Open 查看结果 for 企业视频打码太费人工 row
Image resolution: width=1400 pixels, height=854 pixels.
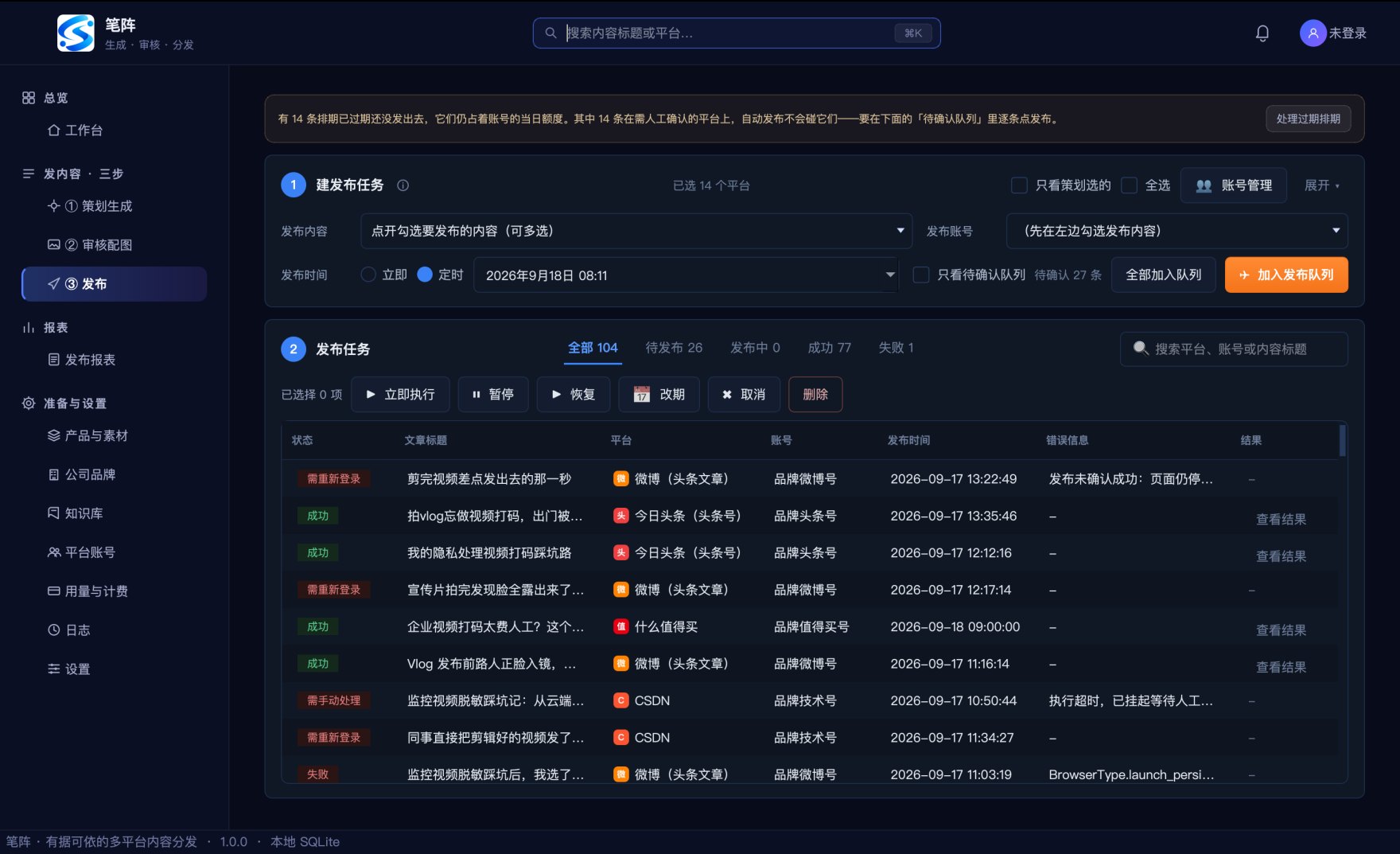[x=1281, y=630]
